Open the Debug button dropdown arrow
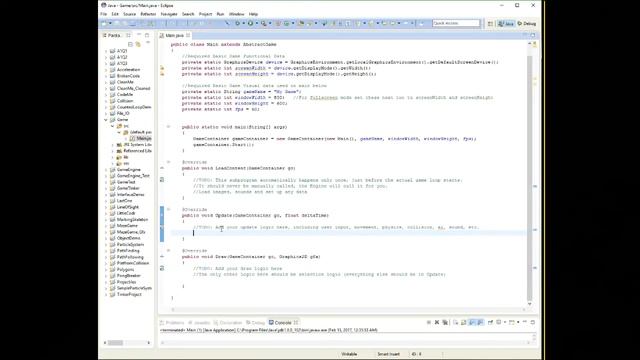 pos(243,24)
